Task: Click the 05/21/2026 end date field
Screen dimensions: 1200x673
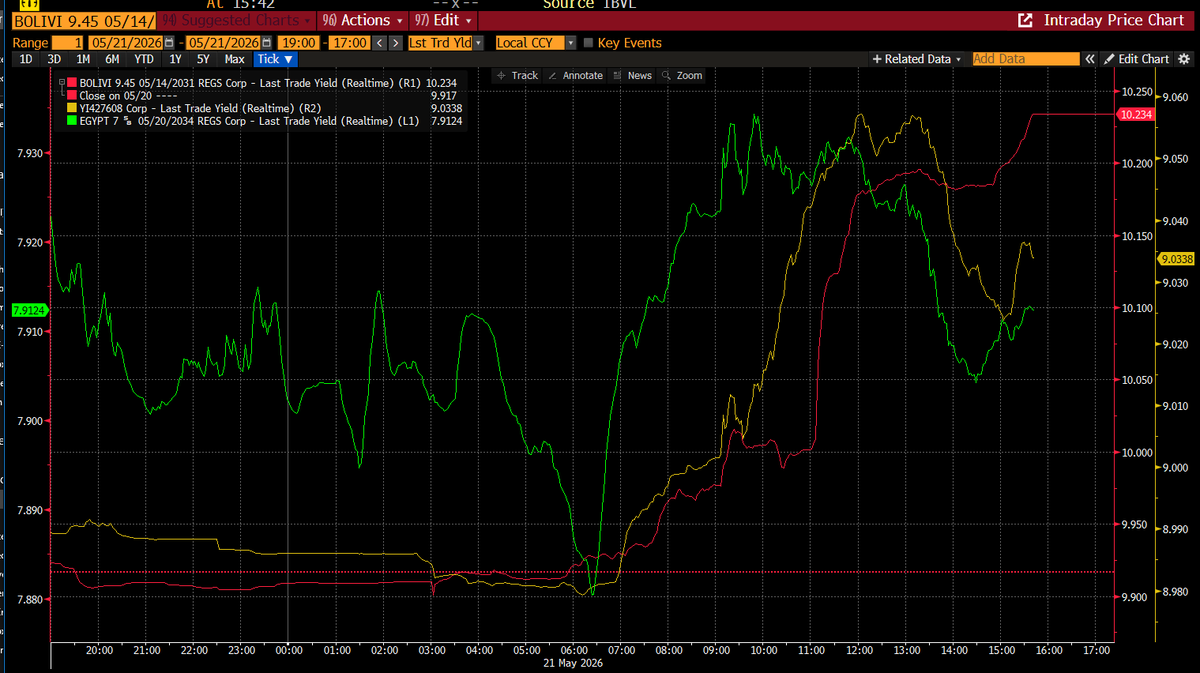Action: point(223,43)
